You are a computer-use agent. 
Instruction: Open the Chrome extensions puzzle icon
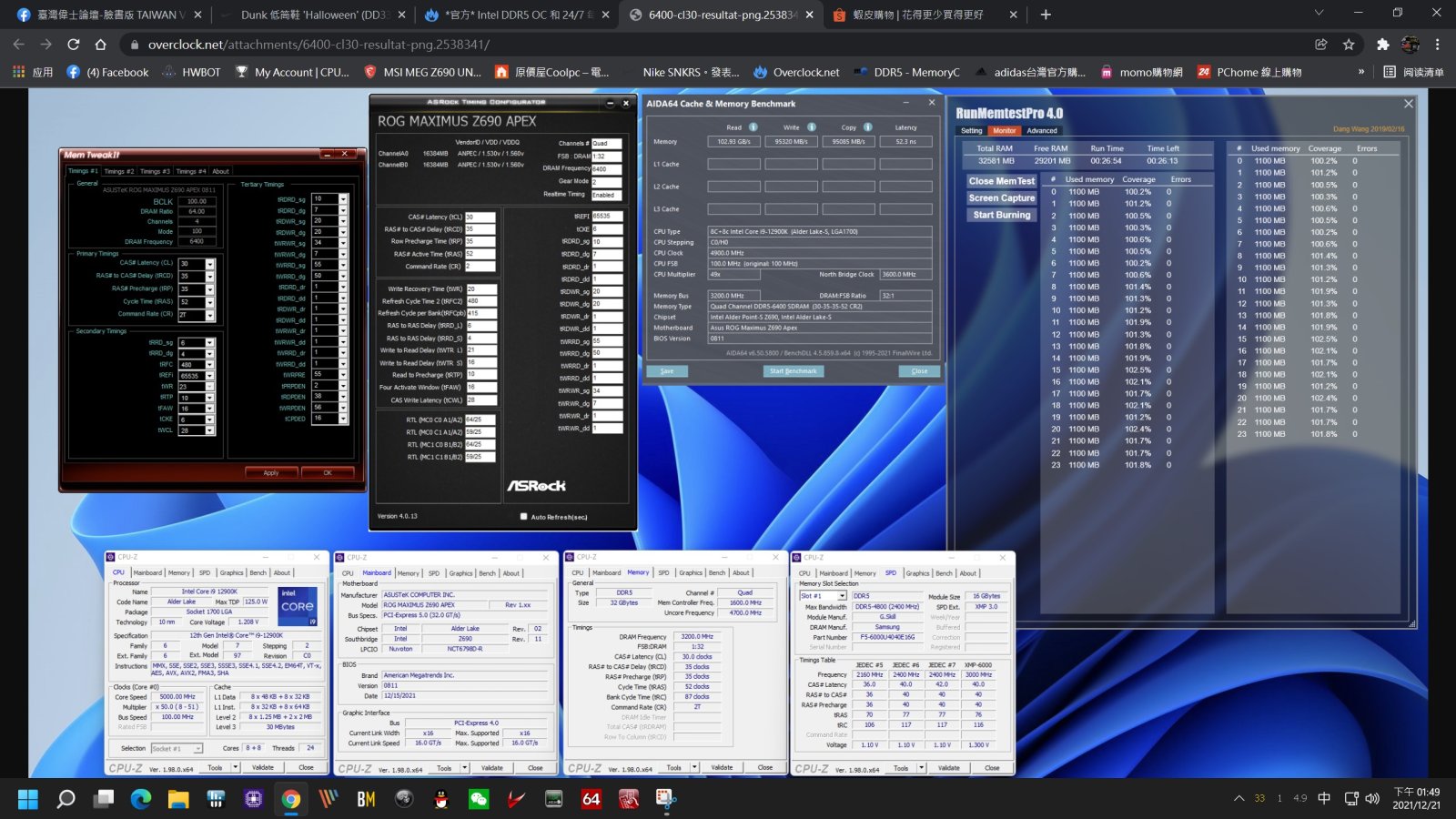click(1383, 44)
